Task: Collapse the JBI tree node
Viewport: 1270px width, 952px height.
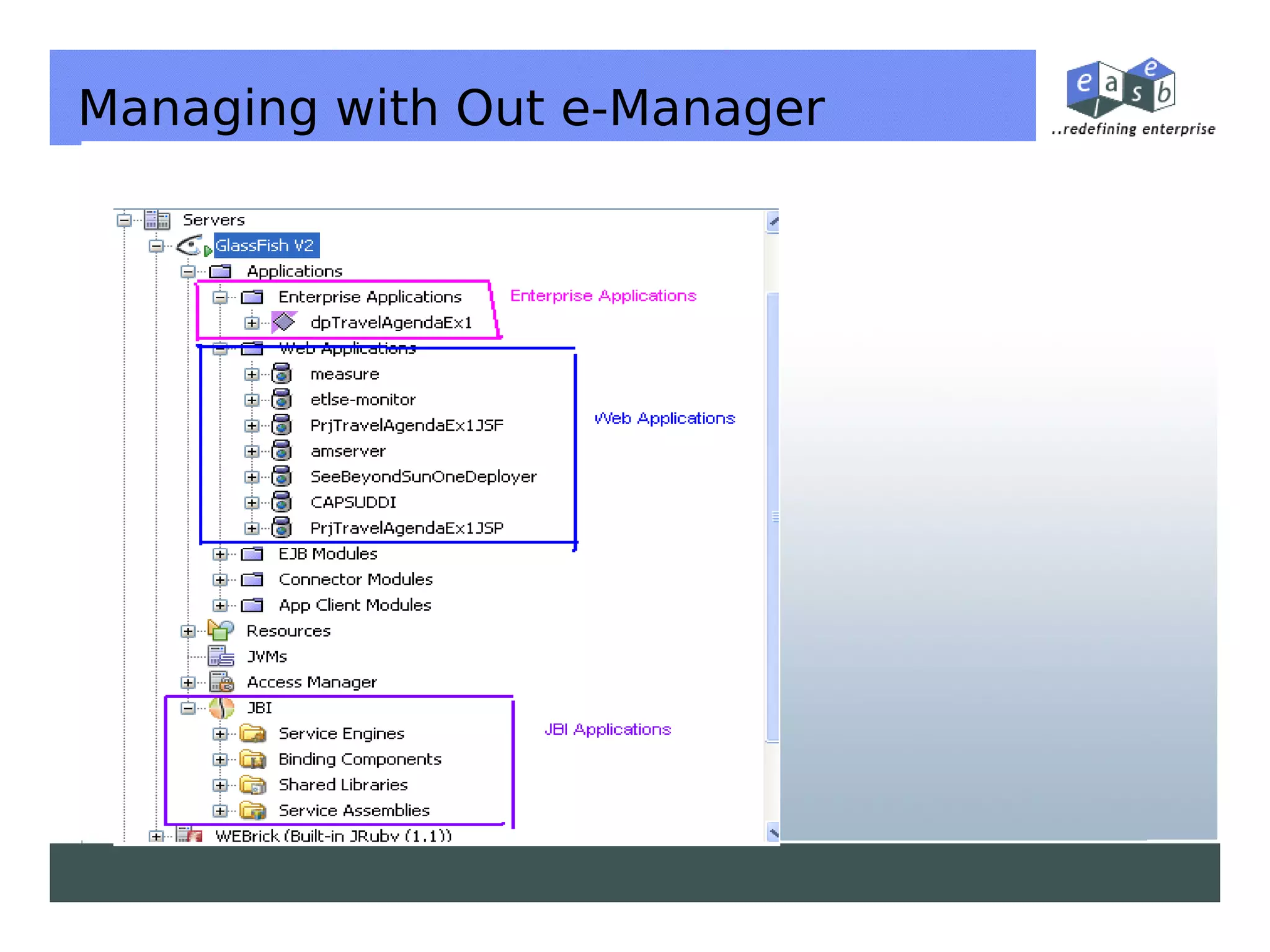Action: tap(188, 708)
